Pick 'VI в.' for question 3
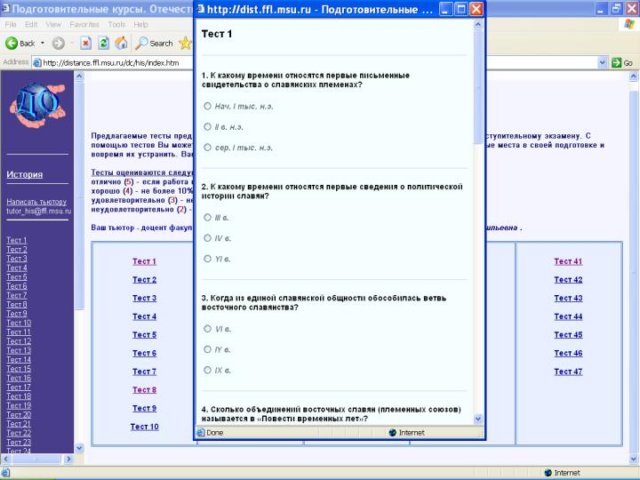Viewport: 640px width, 480px height. [207, 329]
